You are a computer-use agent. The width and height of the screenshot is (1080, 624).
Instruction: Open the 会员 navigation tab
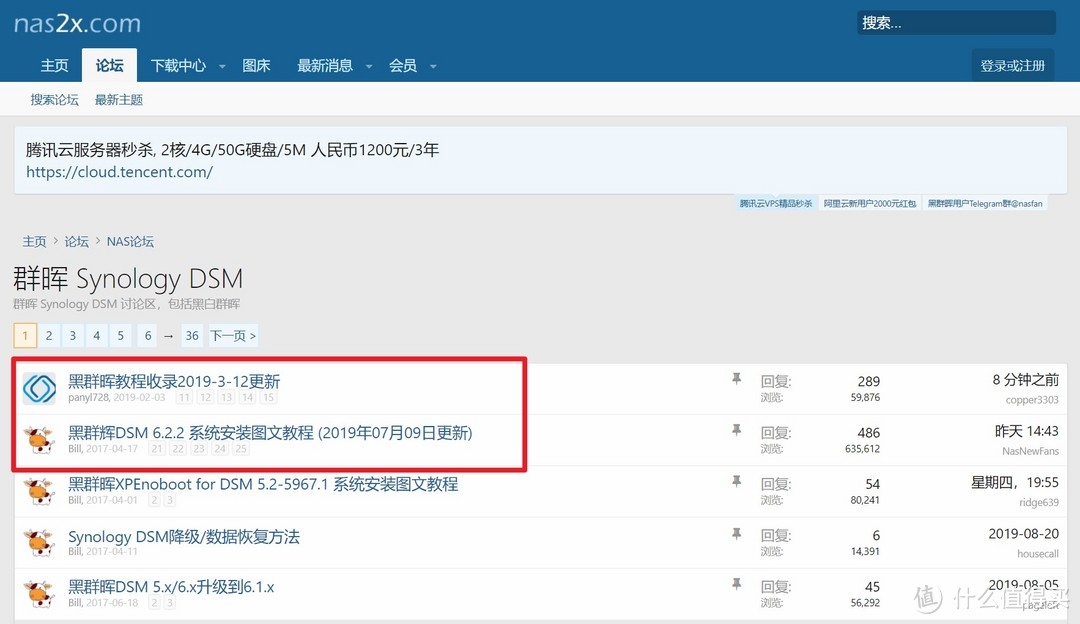click(403, 65)
